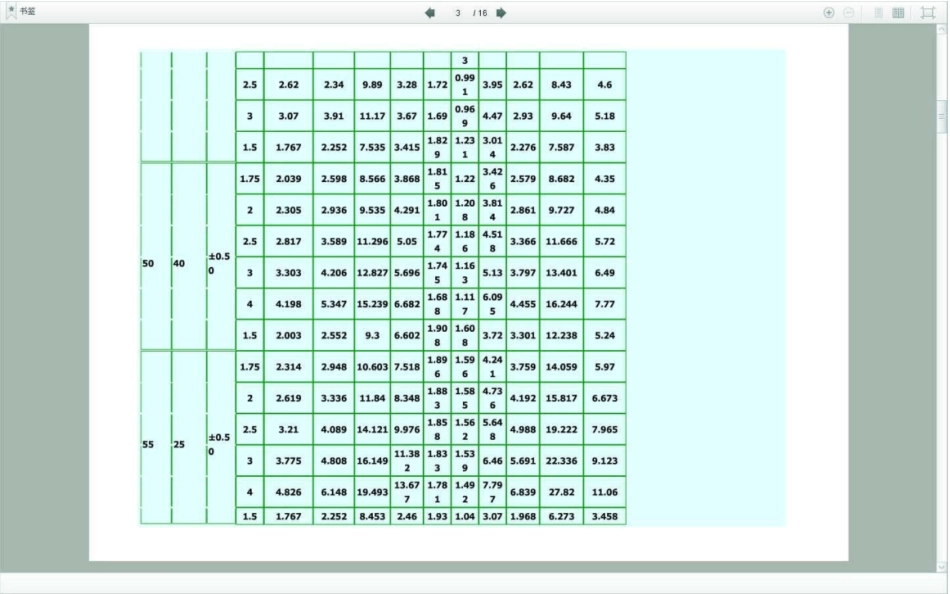Go to the next page arrow
This screenshot has height=594, width=950.
pyautogui.click(x=501, y=13)
